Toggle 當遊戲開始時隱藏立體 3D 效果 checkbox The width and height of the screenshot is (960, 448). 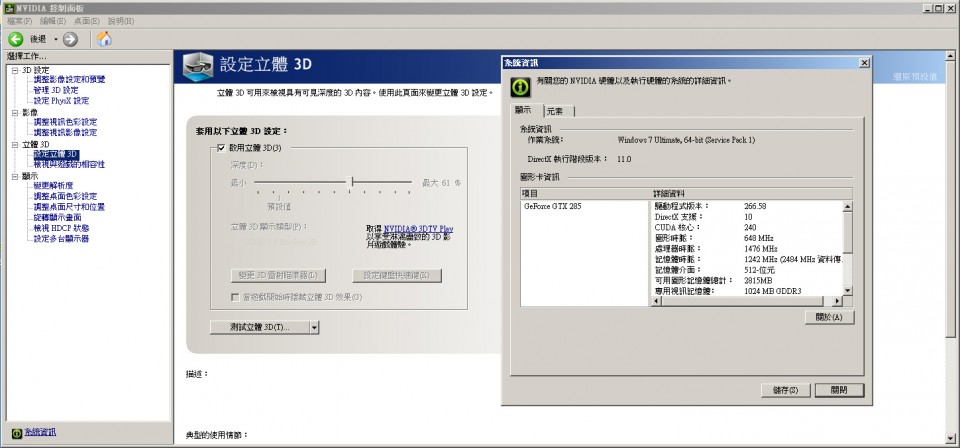pos(234,297)
